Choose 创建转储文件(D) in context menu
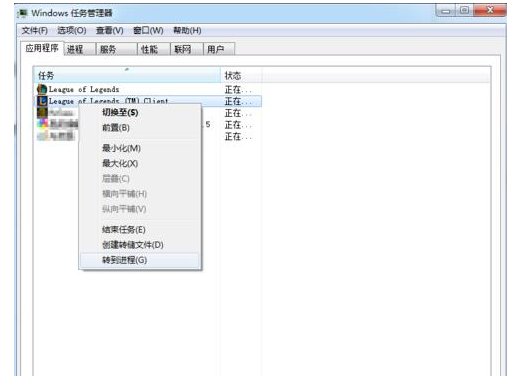516x389 pixels. click(x=140, y=245)
